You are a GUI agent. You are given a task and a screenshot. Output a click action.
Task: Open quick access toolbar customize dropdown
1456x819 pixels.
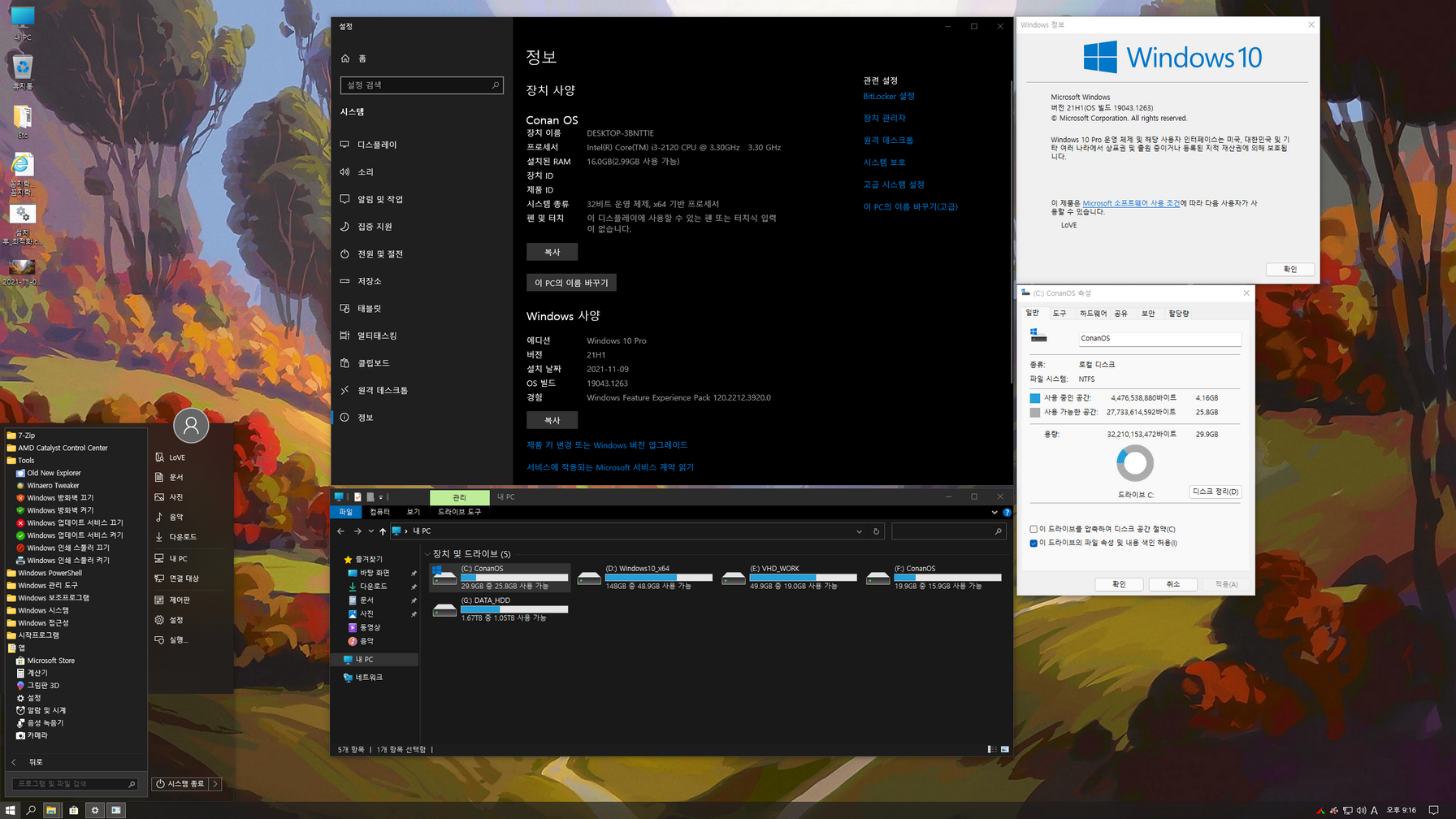pos(380,497)
